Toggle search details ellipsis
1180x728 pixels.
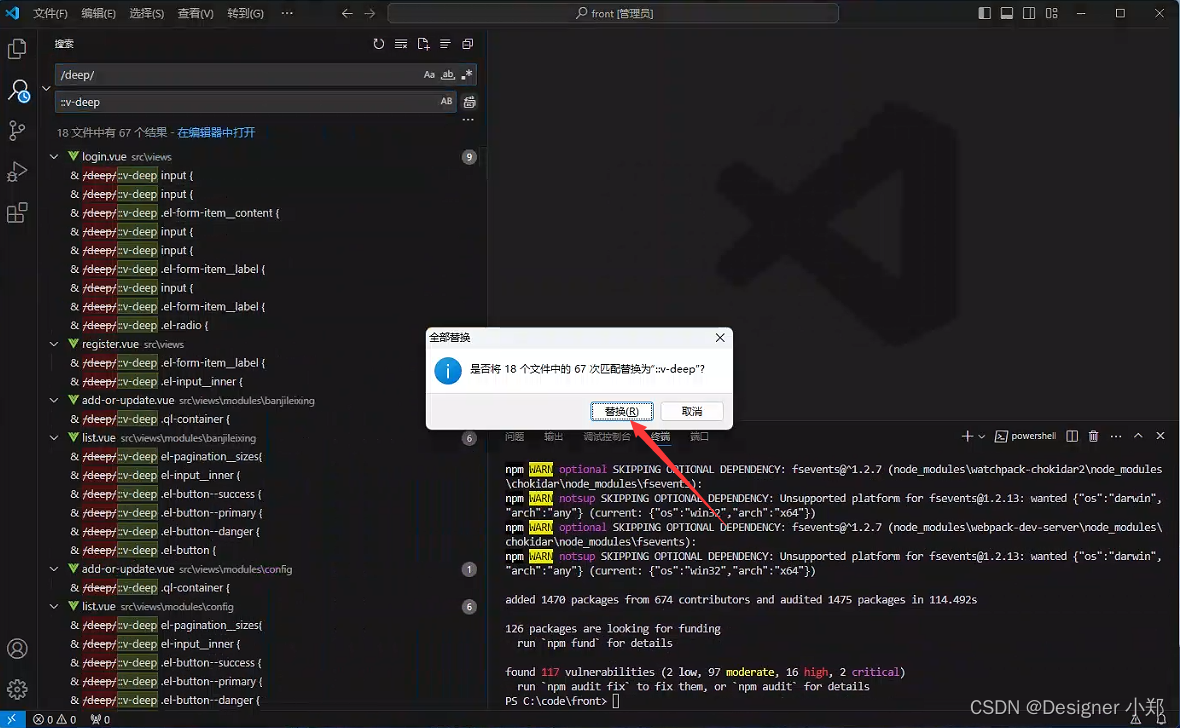pyautogui.click(x=468, y=120)
